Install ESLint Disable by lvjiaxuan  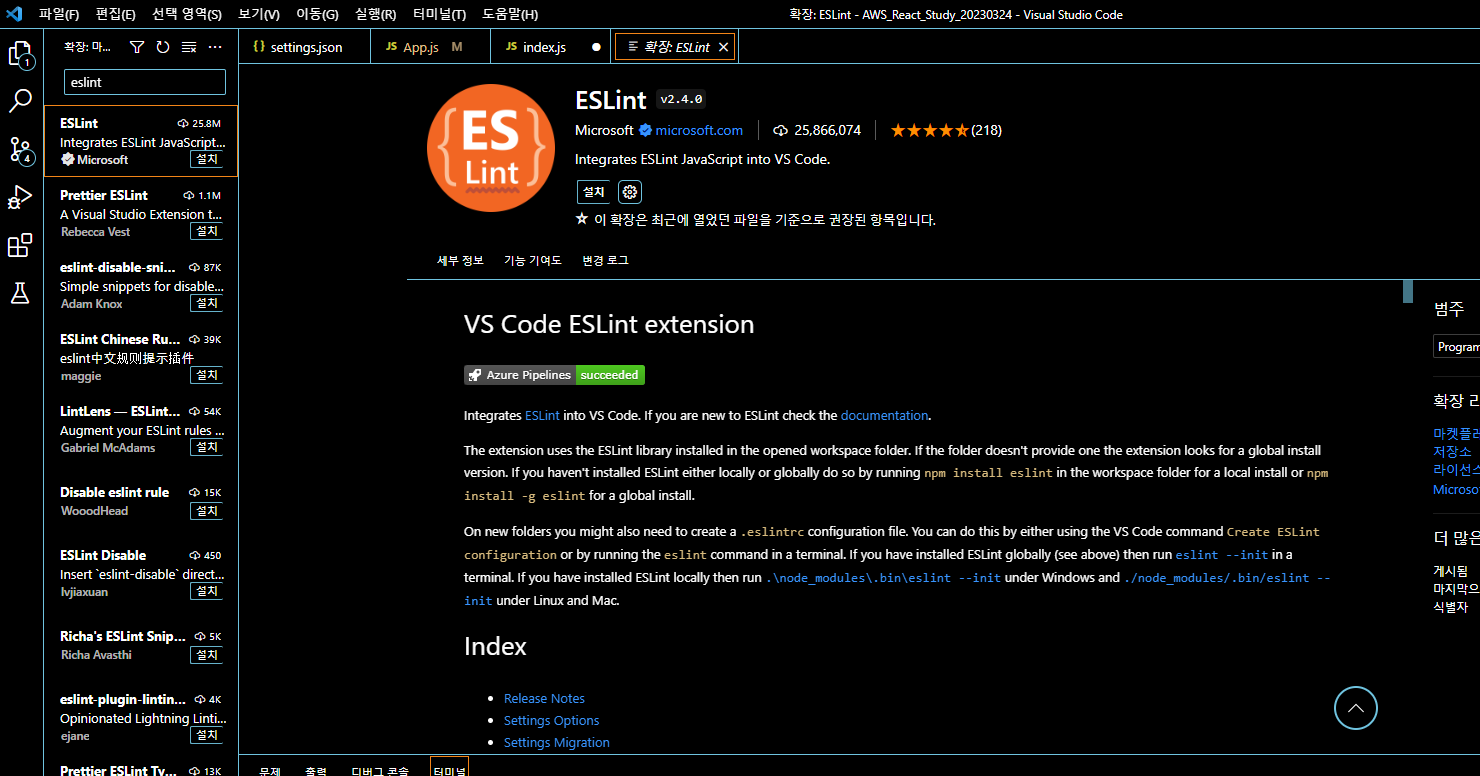(206, 592)
